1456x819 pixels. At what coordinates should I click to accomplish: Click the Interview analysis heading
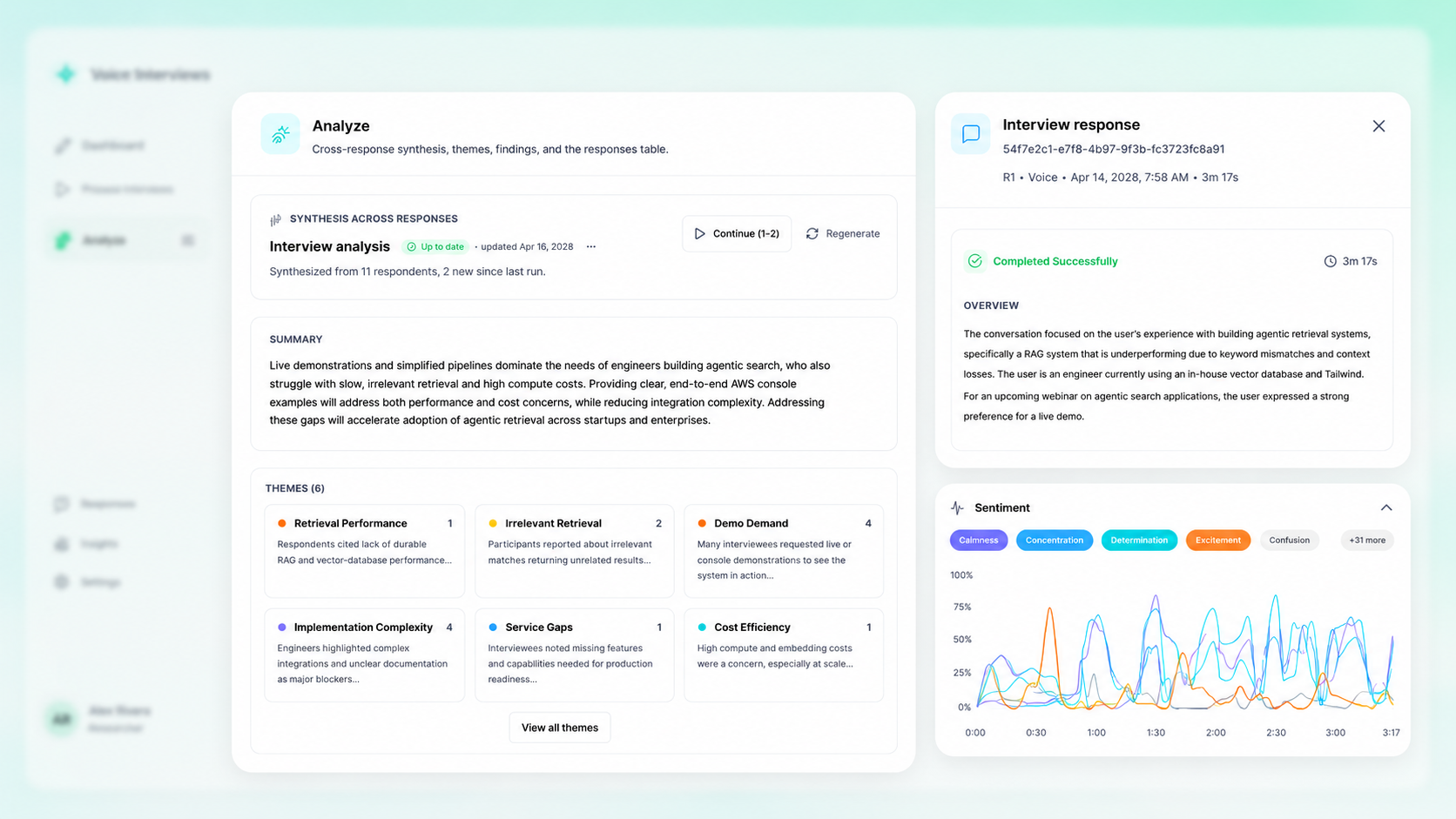[330, 246]
